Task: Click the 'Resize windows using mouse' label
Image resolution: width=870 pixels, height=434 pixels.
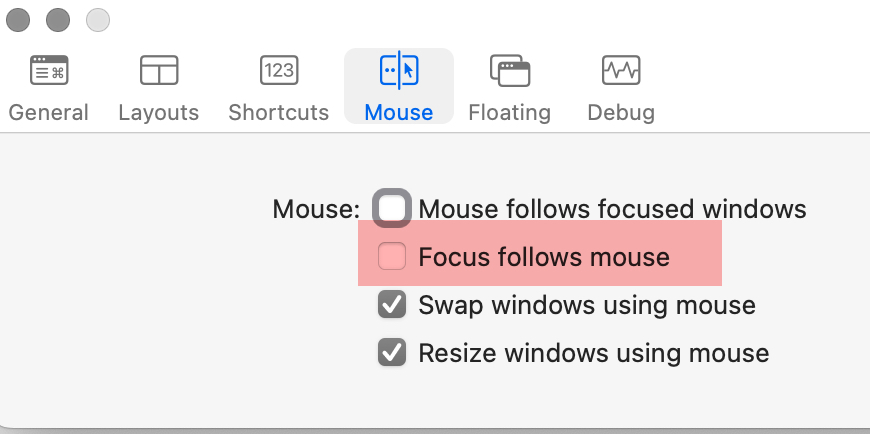Action: (x=594, y=352)
